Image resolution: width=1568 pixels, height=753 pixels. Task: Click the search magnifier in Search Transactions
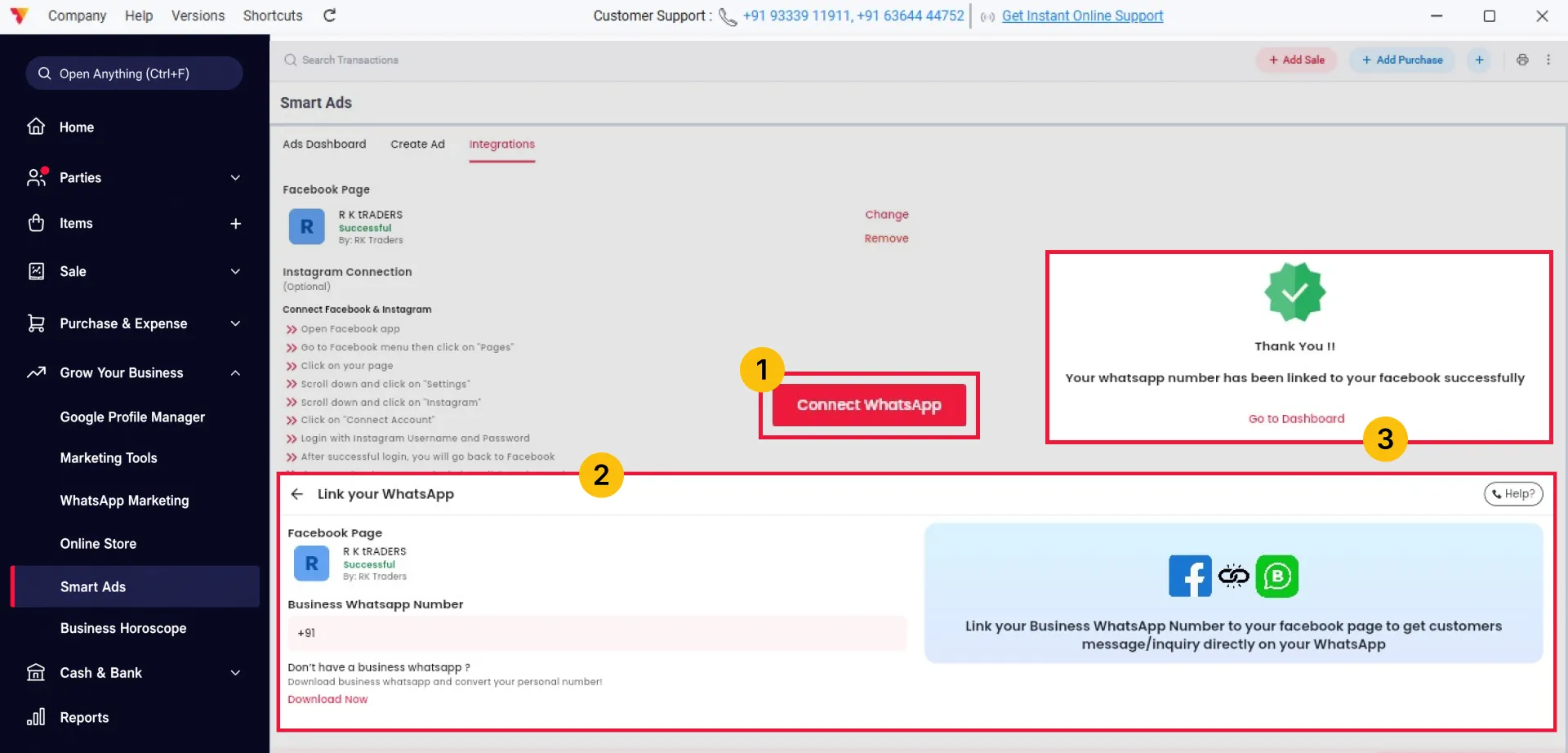pos(290,60)
